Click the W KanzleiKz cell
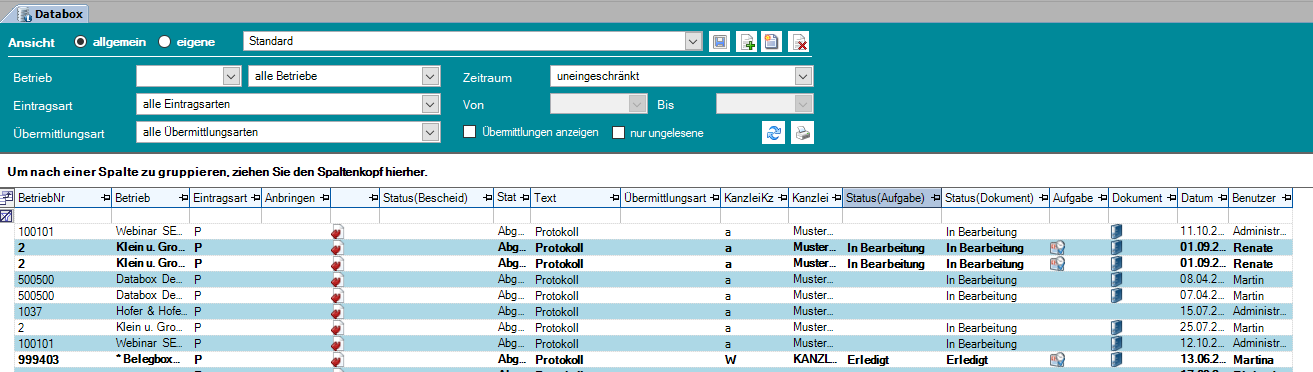Viewport: 1313px width, 372px height. coord(755,359)
